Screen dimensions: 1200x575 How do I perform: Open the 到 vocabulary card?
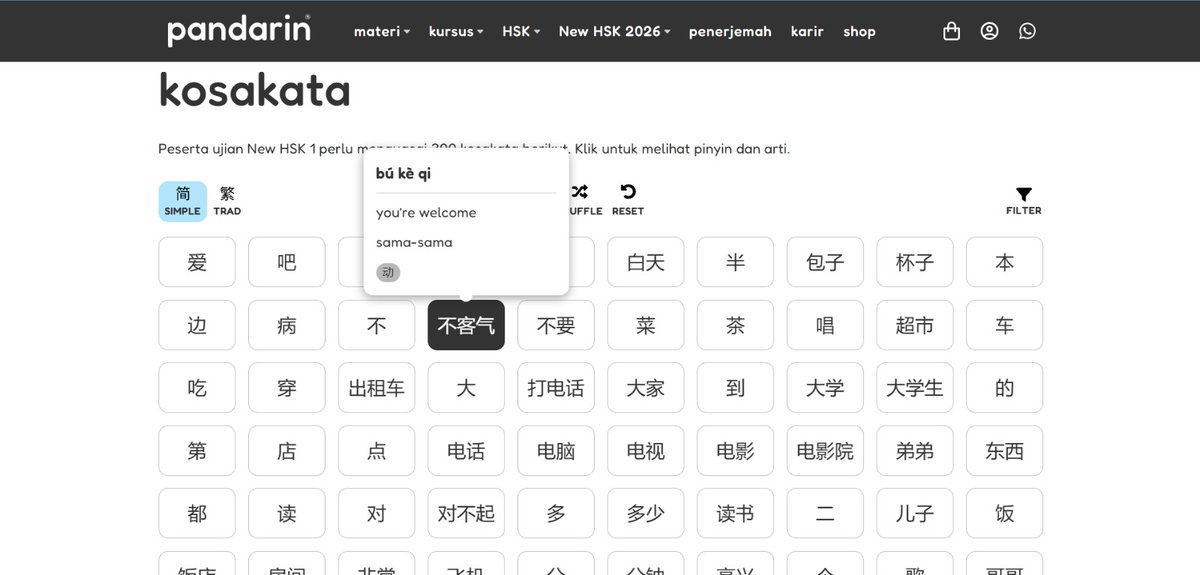tap(735, 388)
